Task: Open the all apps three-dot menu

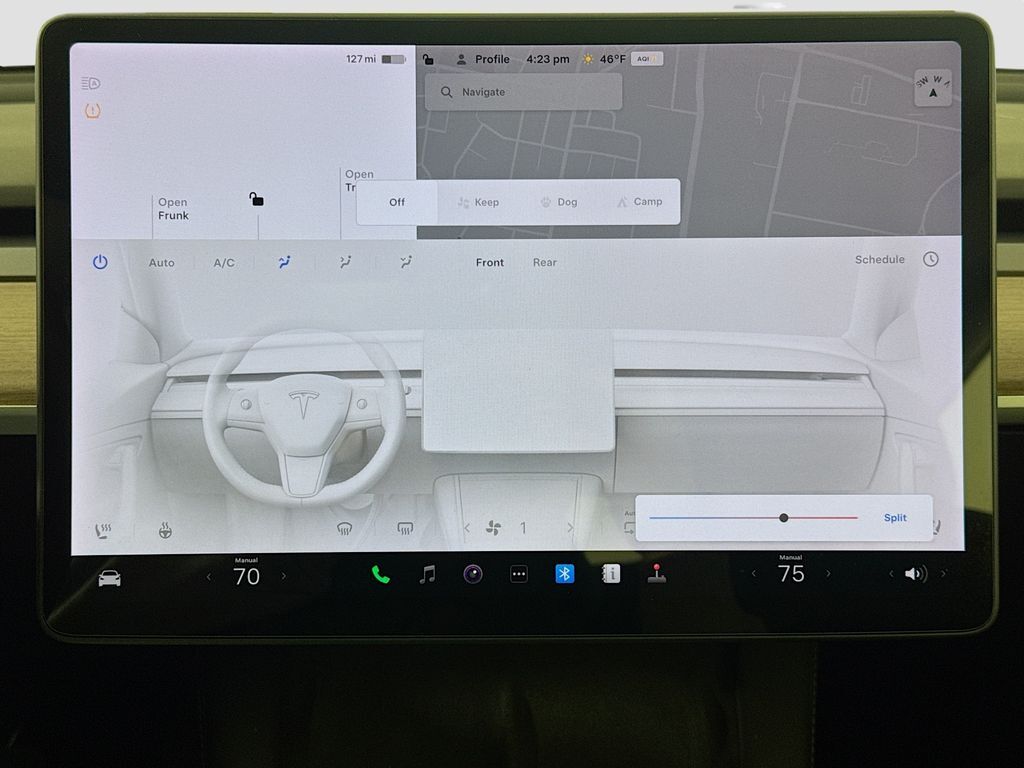Action: click(519, 574)
